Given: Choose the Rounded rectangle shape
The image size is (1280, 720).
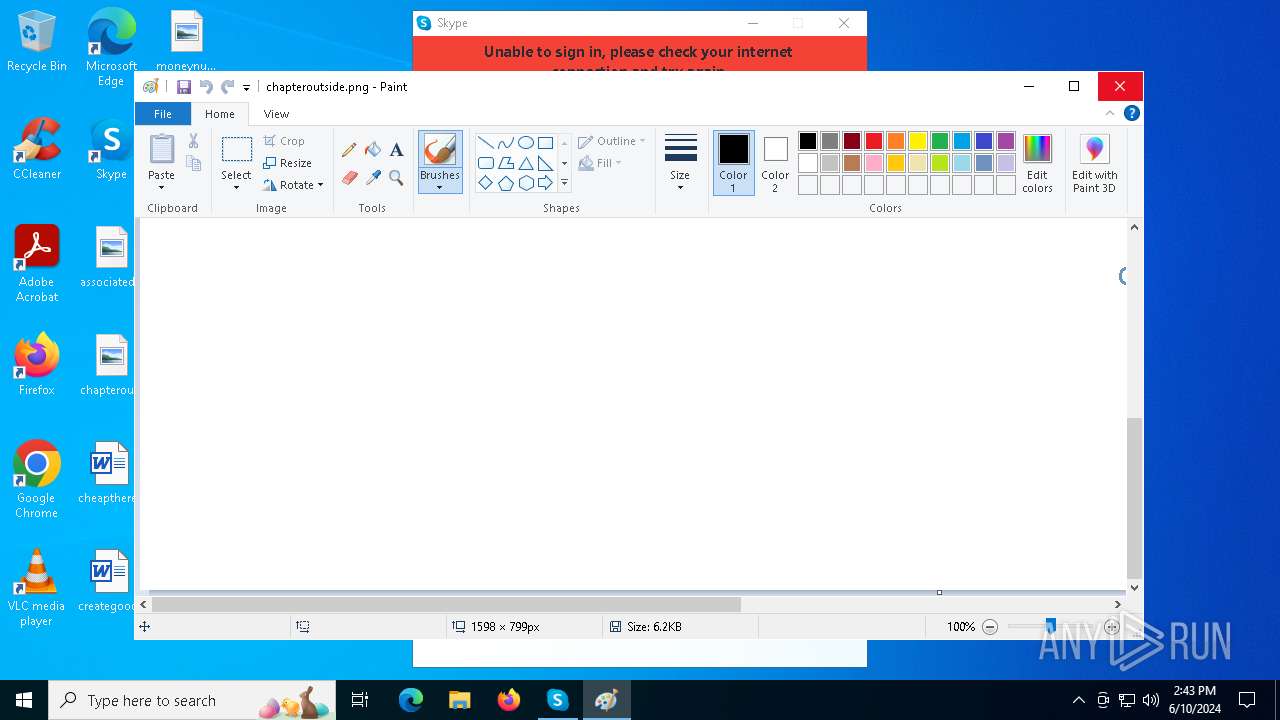Looking at the screenshot, I should [486, 163].
